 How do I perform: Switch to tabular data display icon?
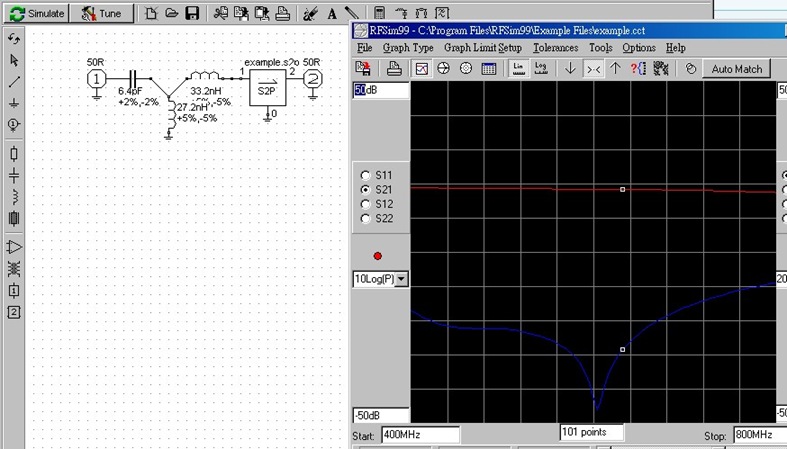tap(488, 68)
